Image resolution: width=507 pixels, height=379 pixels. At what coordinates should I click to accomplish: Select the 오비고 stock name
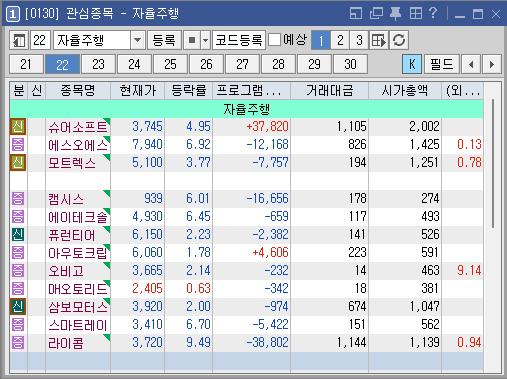click(x=66, y=271)
